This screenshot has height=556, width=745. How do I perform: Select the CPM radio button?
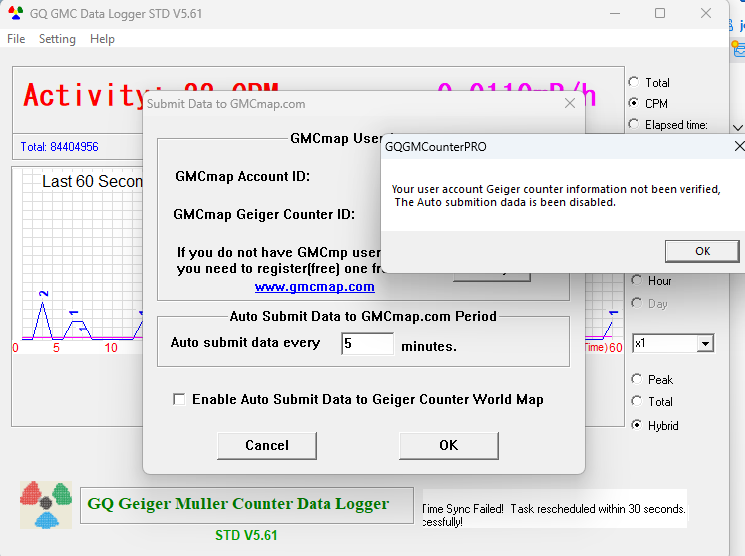(x=634, y=103)
